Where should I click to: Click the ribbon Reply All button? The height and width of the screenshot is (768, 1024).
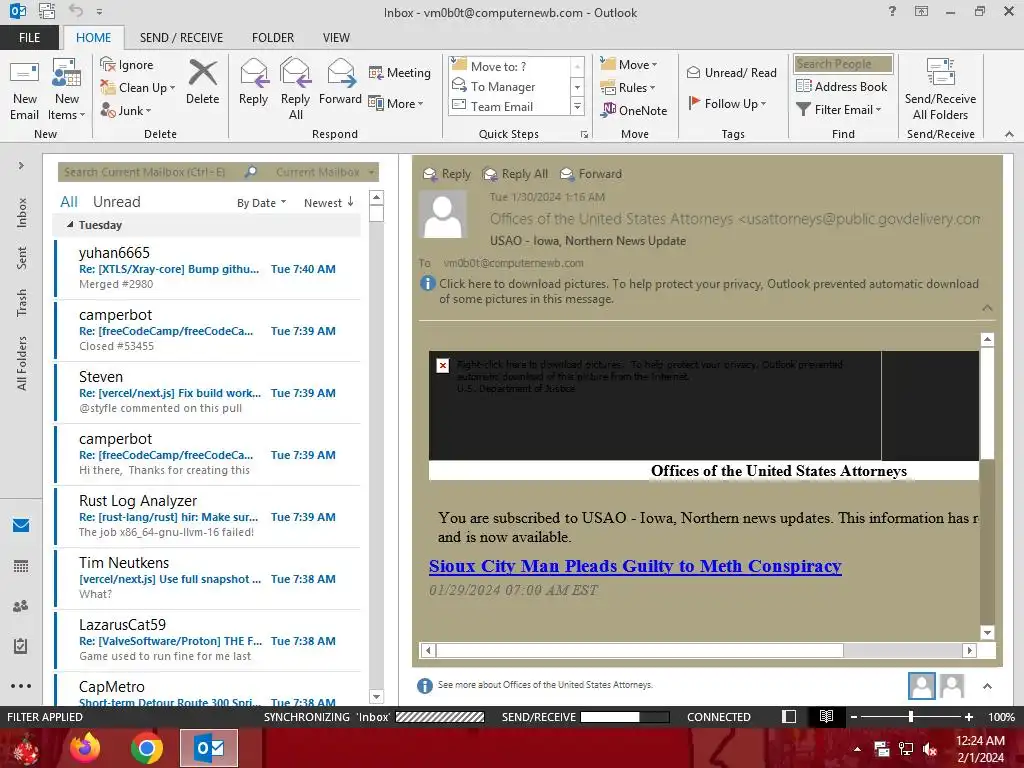[295, 90]
